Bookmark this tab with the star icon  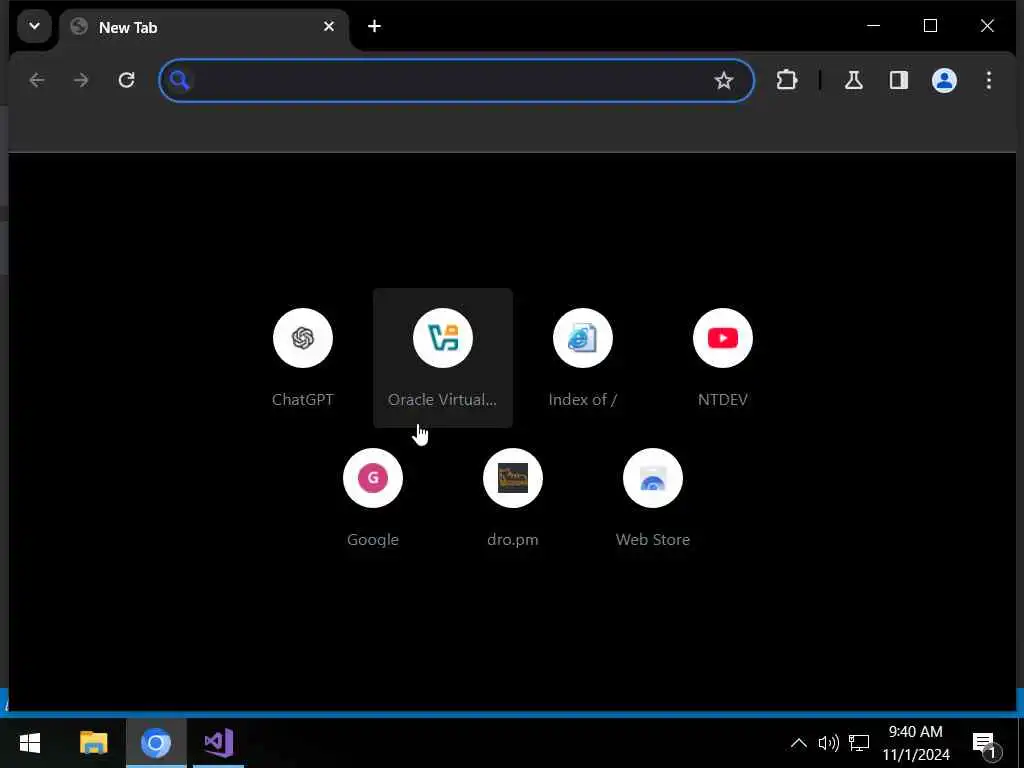pyautogui.click(x=724, y=80)
